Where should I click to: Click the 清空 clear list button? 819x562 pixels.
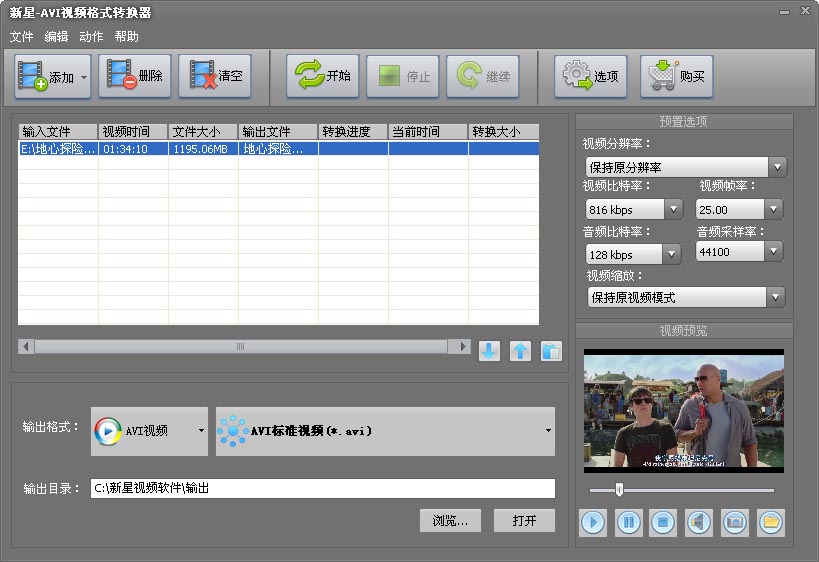click(215, 76)
